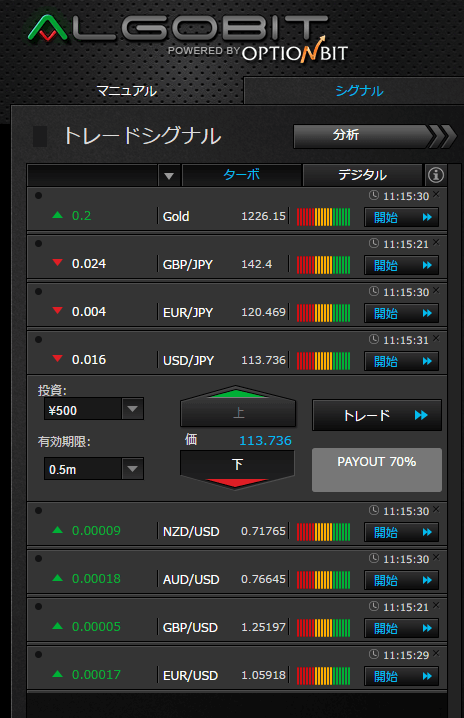Open the 投資 amount ¥500 dropdown
Screen dimensions: 464x718
pos(133,409)
